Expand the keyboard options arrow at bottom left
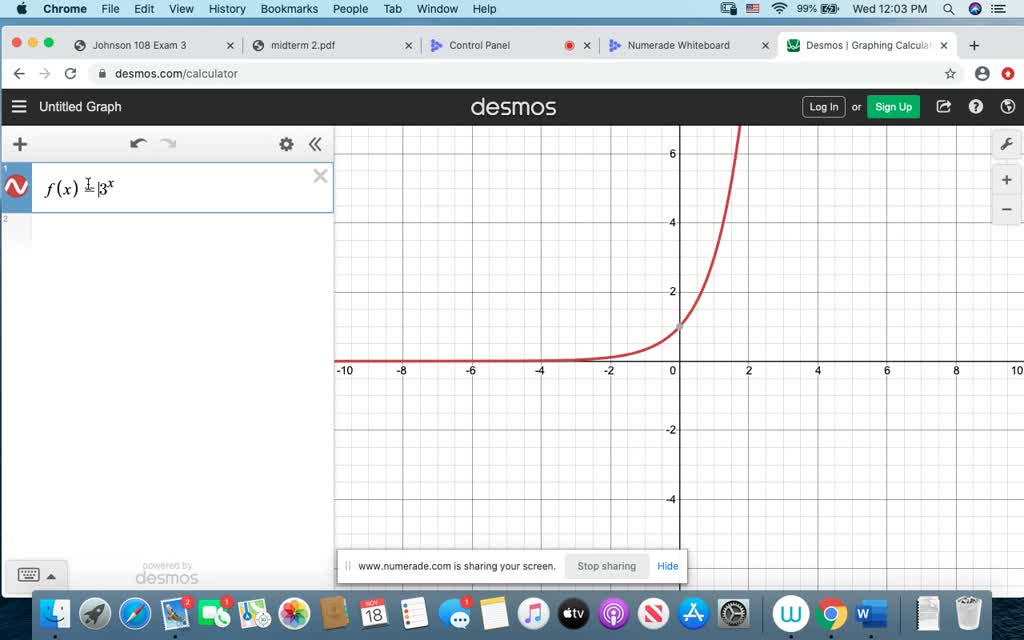 tap(52, 575)
